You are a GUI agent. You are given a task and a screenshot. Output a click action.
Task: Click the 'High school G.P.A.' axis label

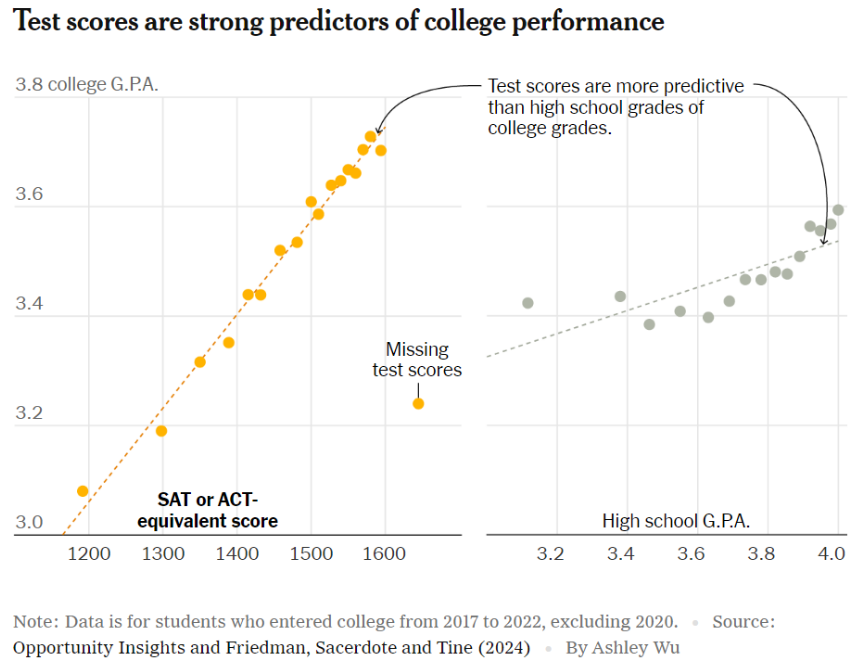click(675, 521)
